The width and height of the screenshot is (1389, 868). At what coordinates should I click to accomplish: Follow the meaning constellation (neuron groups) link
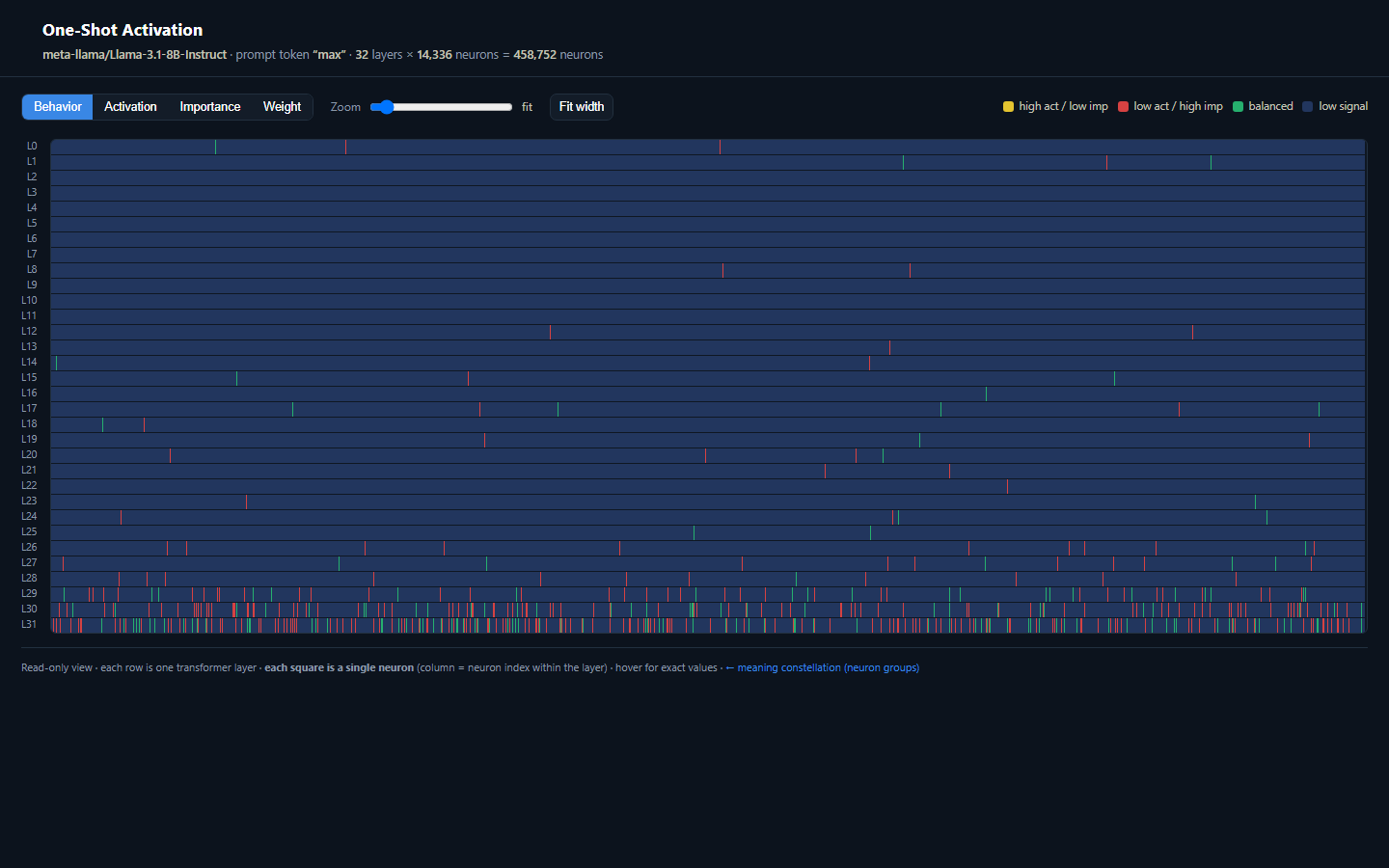[822, 667]
